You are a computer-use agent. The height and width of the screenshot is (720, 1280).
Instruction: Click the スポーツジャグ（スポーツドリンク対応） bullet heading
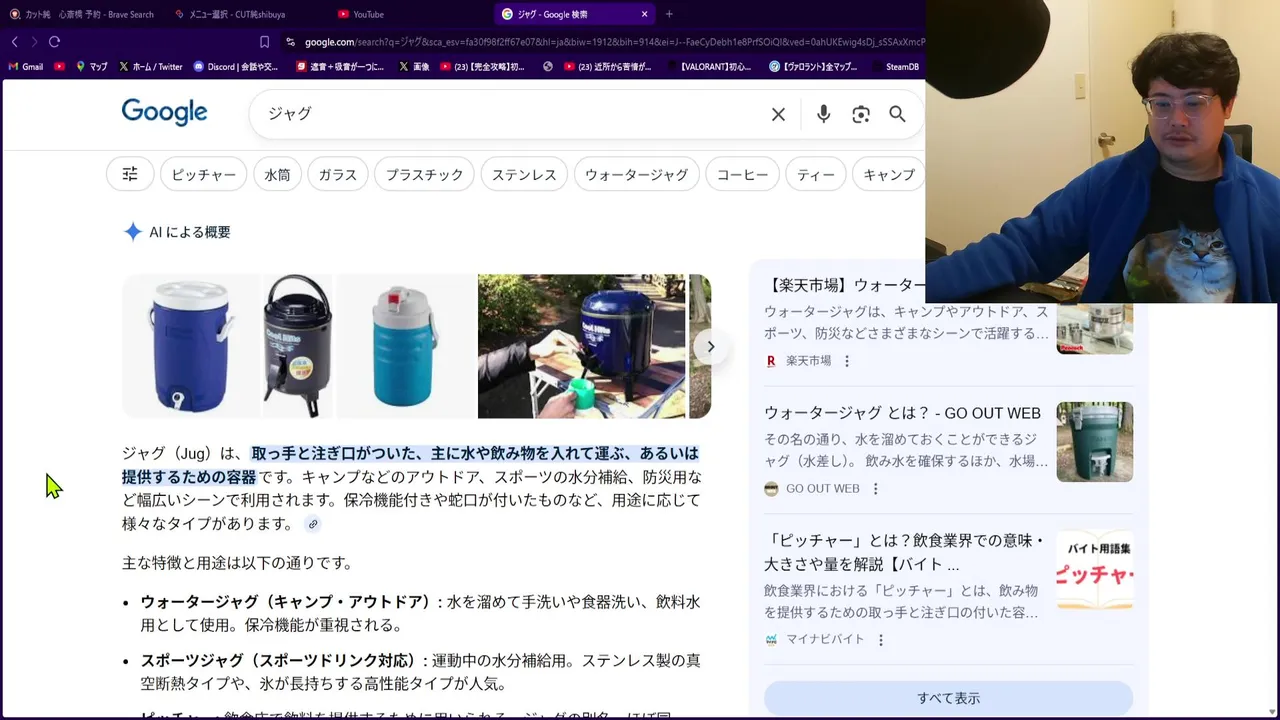click(284, 661)
